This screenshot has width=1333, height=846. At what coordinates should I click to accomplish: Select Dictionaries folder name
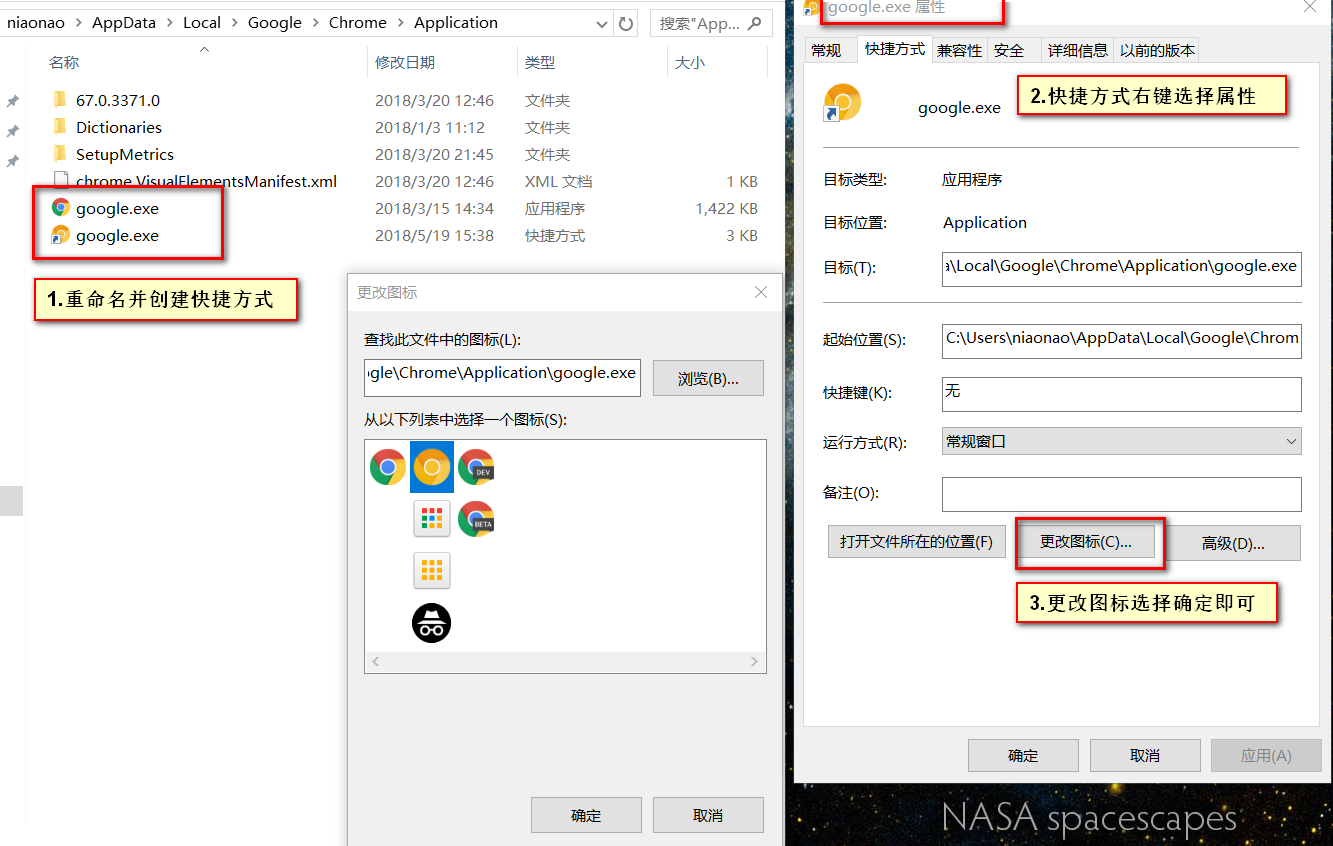coord(119,127)
